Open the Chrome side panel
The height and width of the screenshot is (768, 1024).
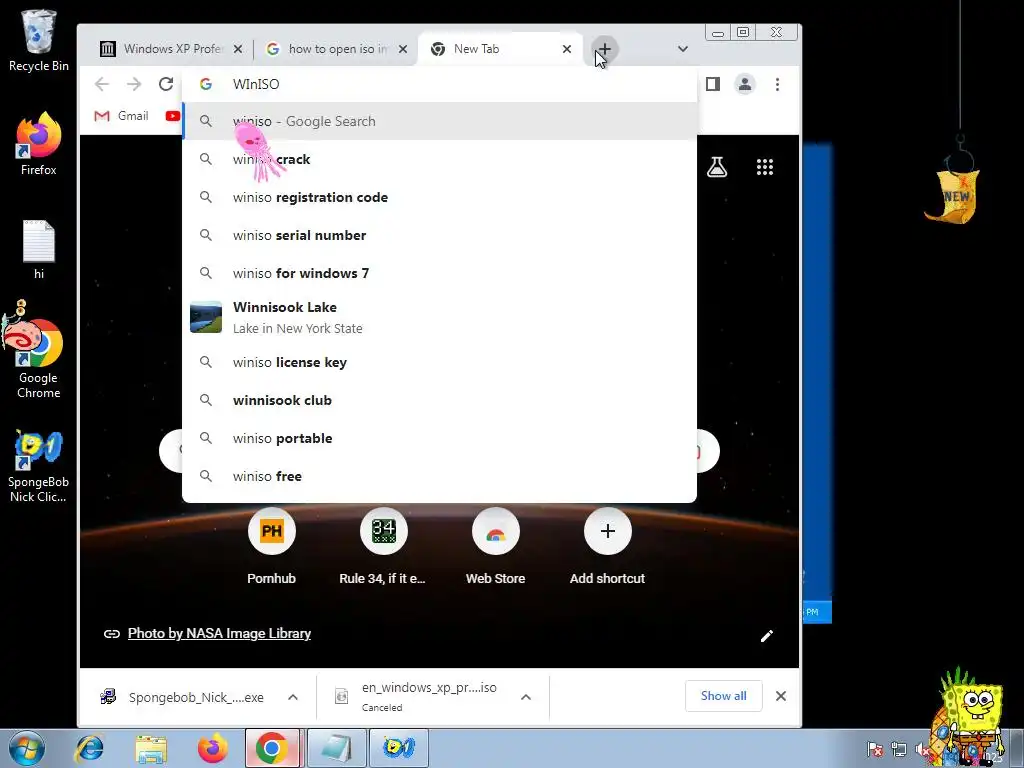click(712, 84)
